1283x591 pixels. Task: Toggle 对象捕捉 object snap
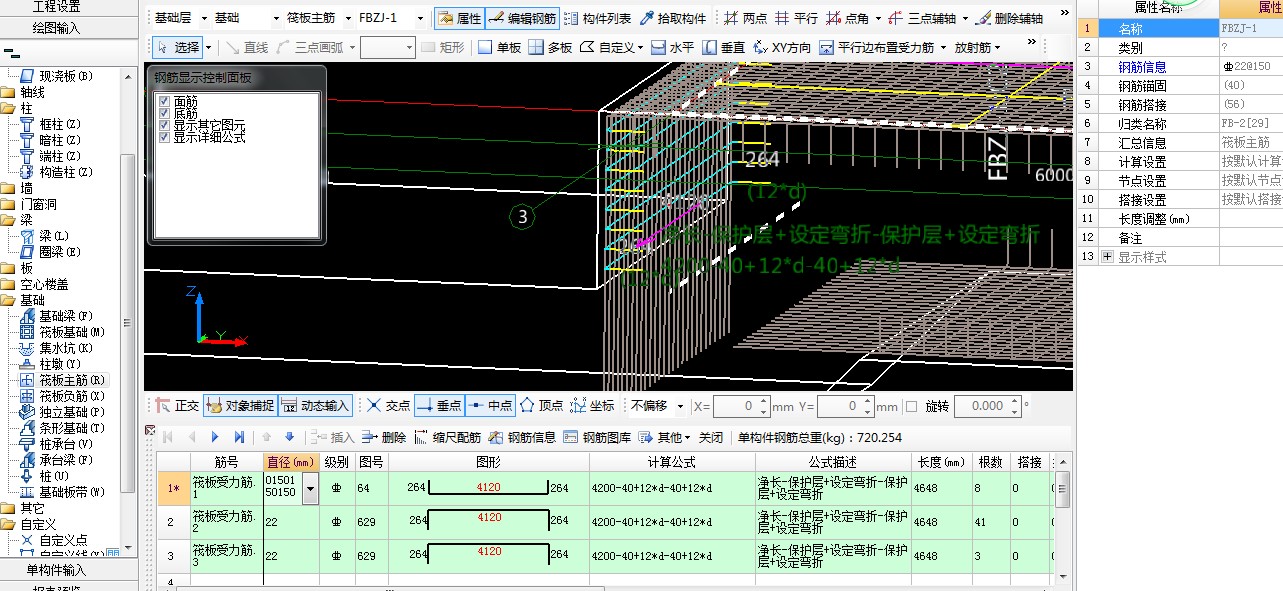click(x=239, y=406)
